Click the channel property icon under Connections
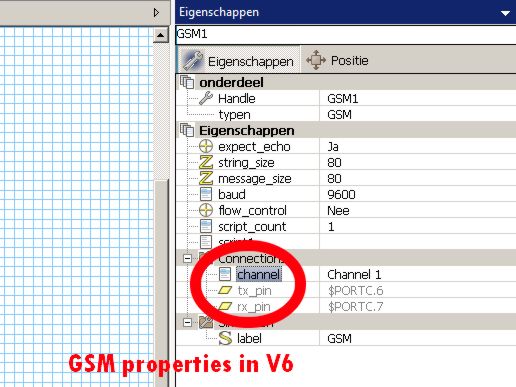516x387 pixels. (225, 274)
